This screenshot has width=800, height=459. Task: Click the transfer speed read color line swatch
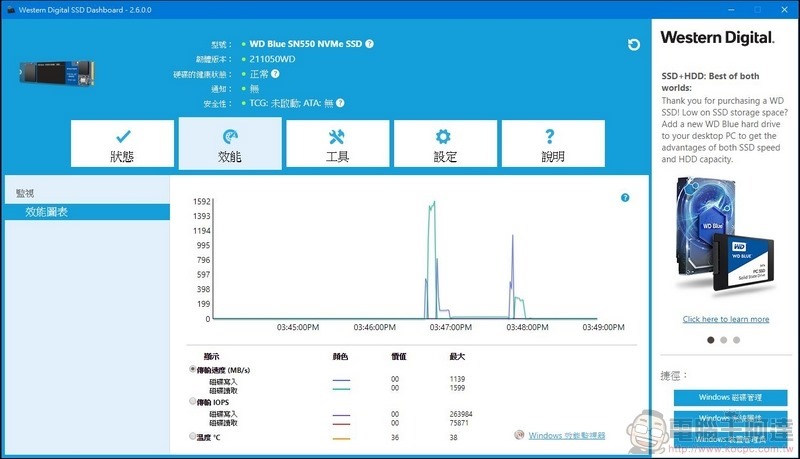(341, 389)
